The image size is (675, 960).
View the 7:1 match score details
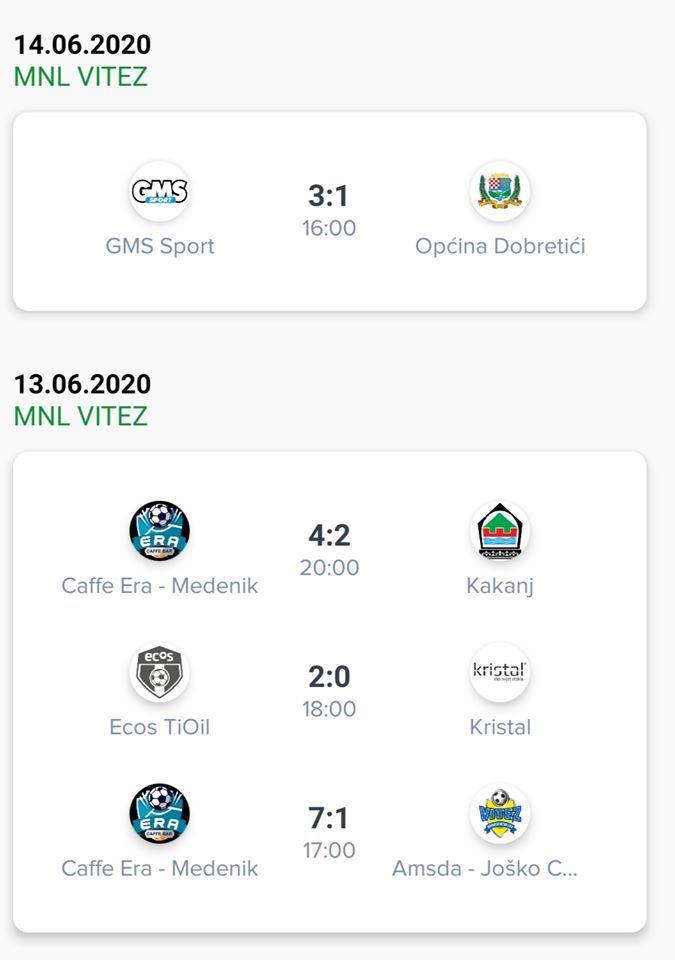click(x=328, y=818)
